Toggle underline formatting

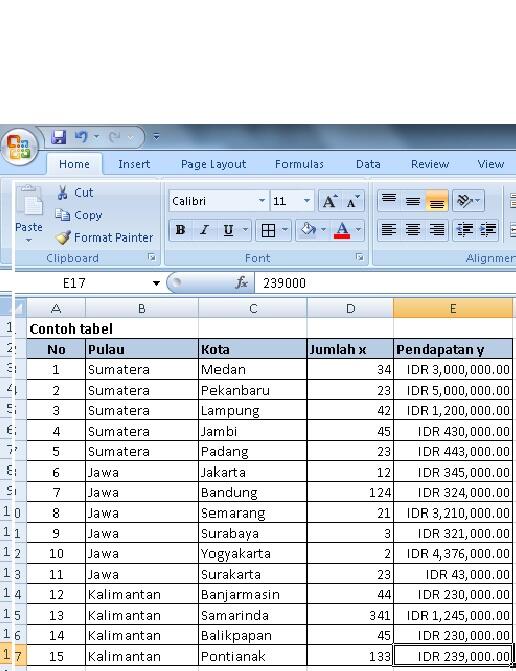pyautogui.click(x=228, y=230)
